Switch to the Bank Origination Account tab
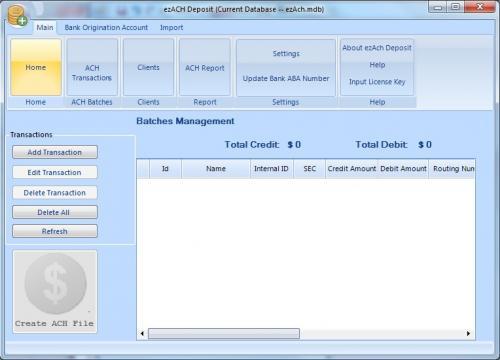The image size is (500, 360). [106, 27]
